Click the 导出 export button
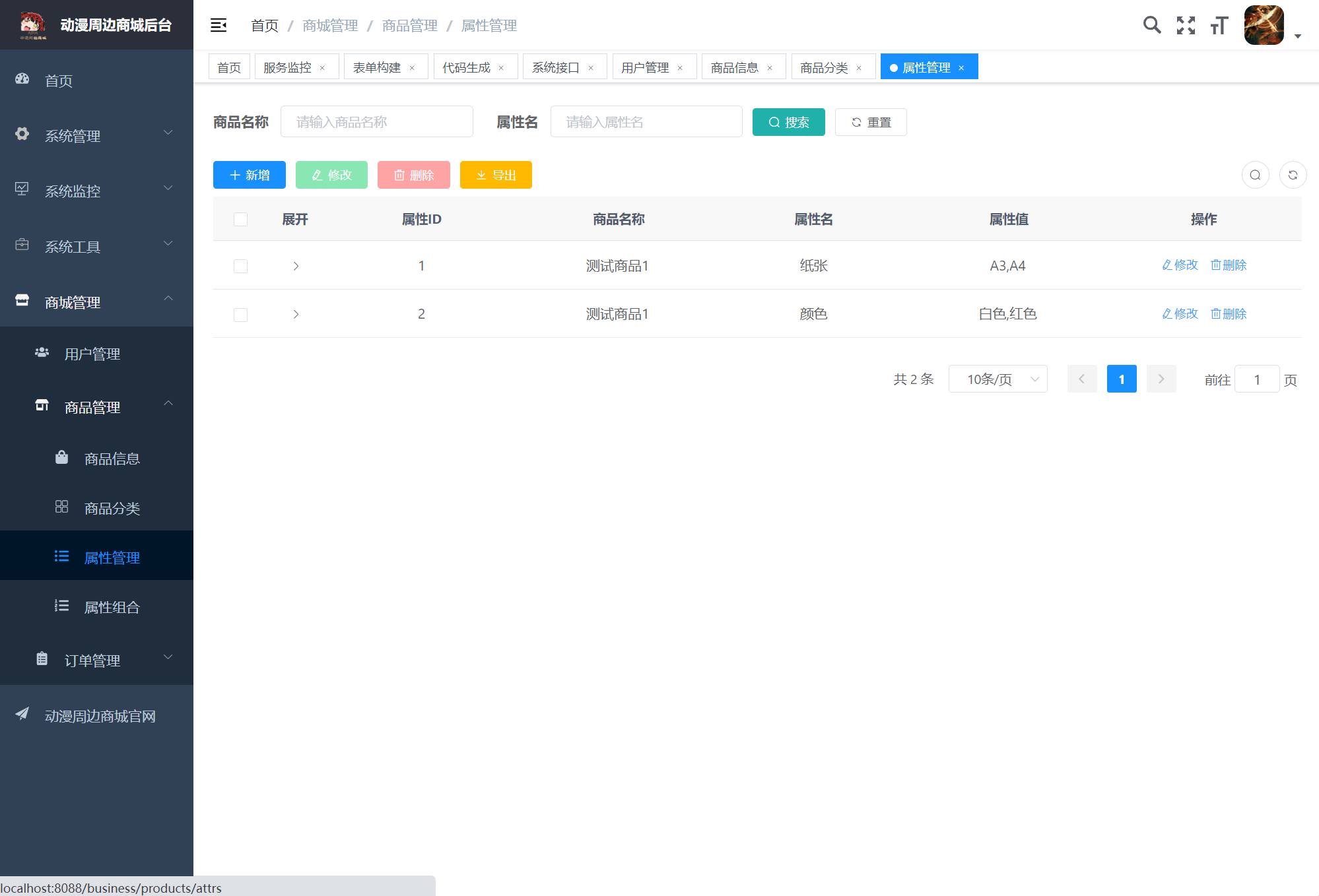This screenshot has height=896, width=1319. pos(496,175)
